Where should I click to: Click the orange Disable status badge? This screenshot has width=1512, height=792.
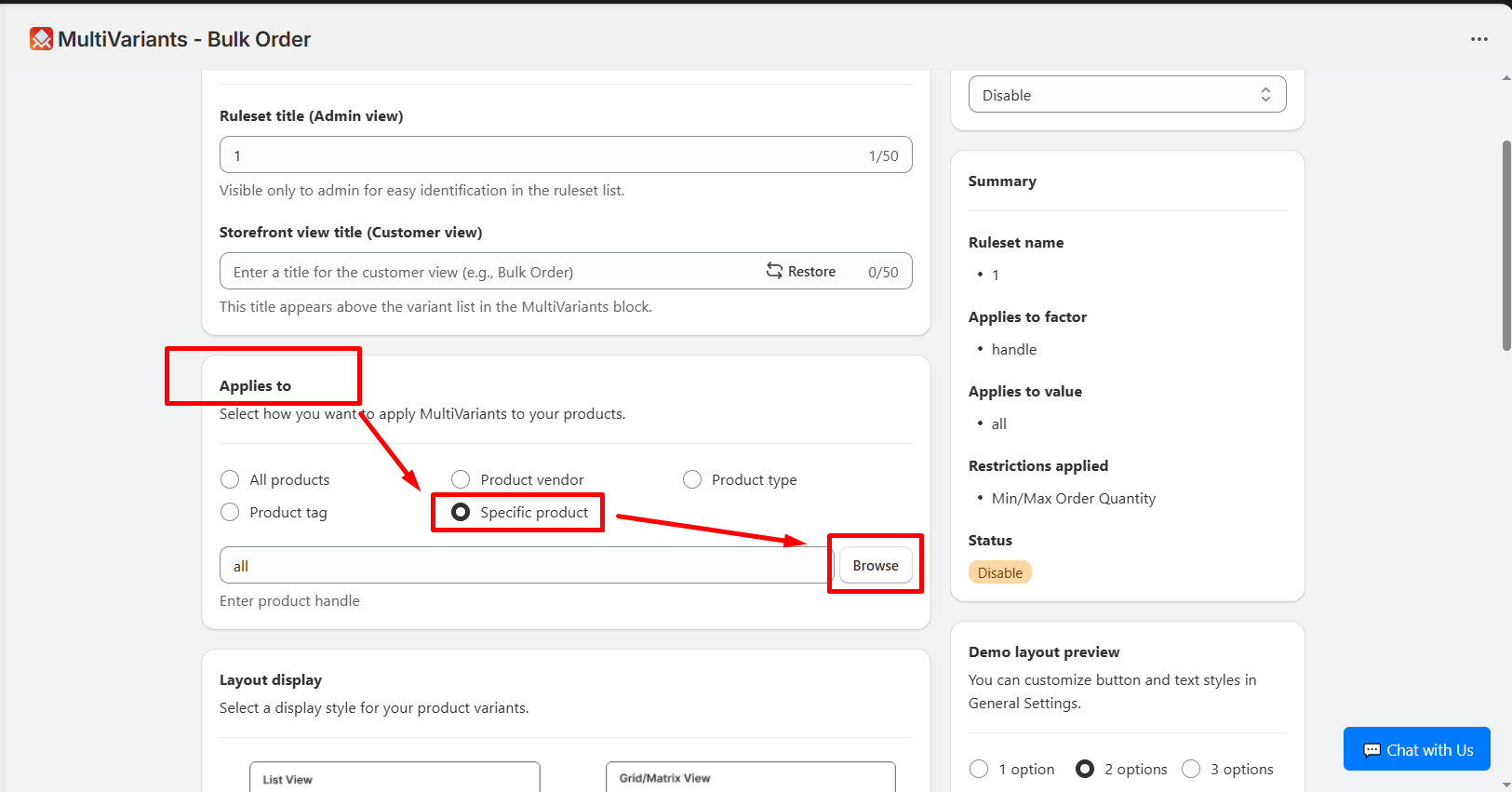click(x=1000, y=572)
